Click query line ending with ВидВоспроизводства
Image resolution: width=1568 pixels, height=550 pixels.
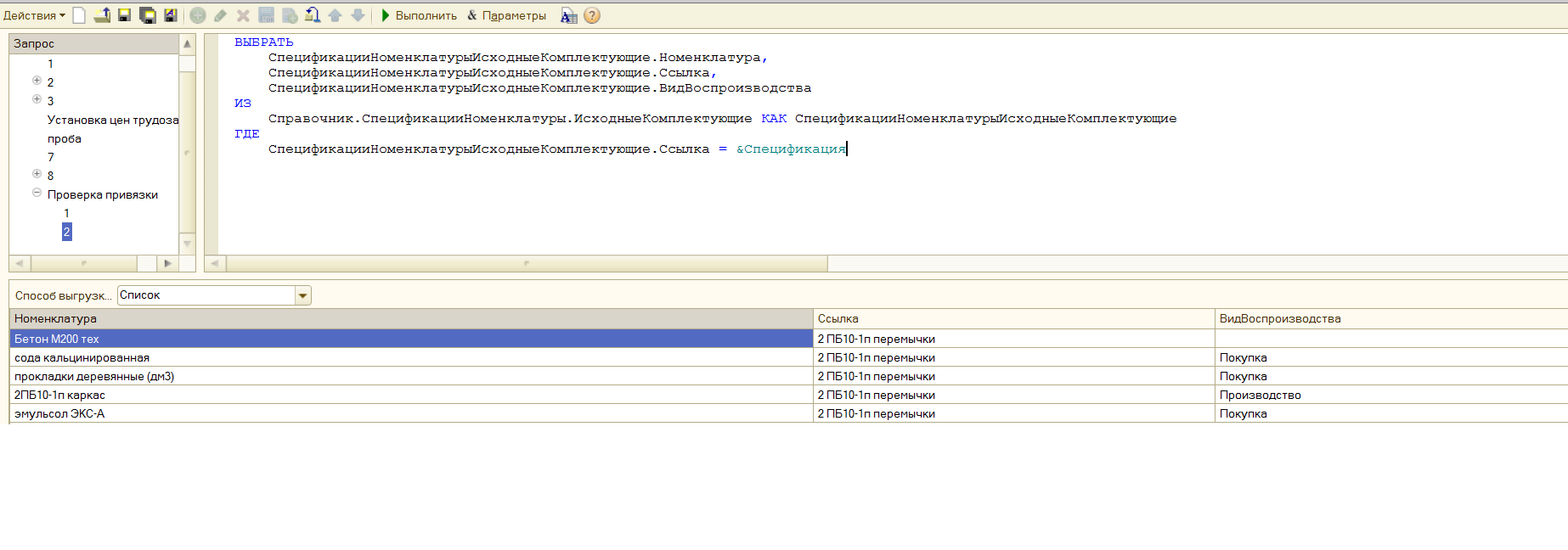click(x=539, y=88)
